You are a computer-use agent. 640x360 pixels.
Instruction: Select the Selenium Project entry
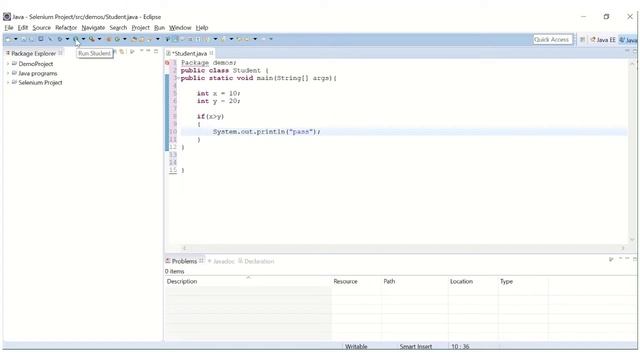[40, 82]
